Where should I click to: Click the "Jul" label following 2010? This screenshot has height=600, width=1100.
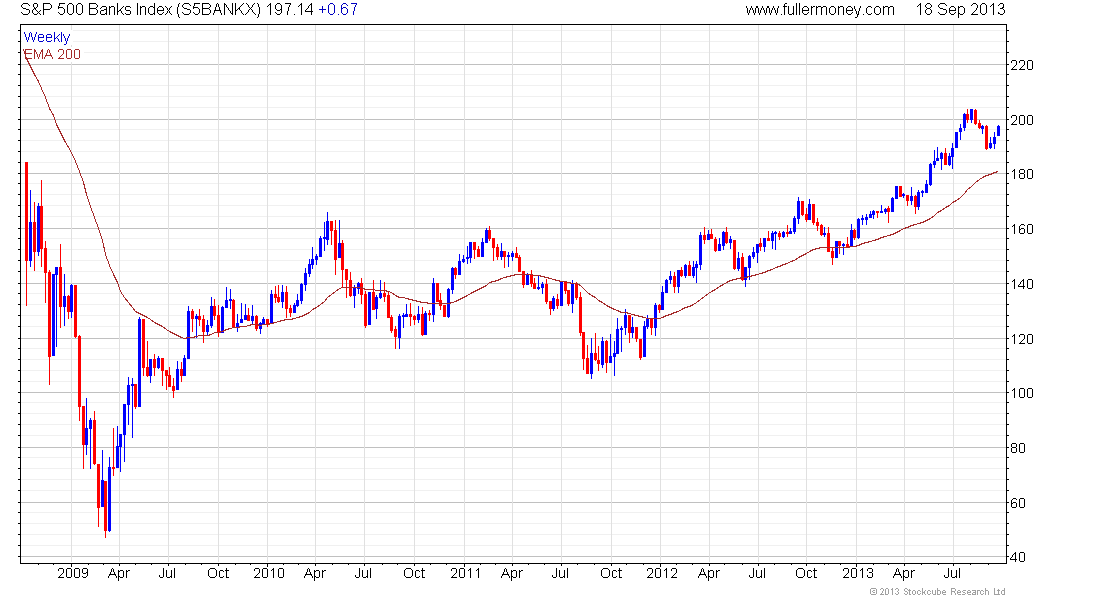tap(363, 573)
